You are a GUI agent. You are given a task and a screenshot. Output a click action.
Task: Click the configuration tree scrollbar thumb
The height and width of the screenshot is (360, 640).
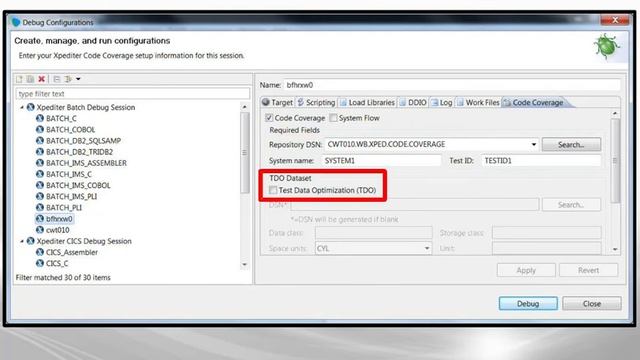[244, 153]
